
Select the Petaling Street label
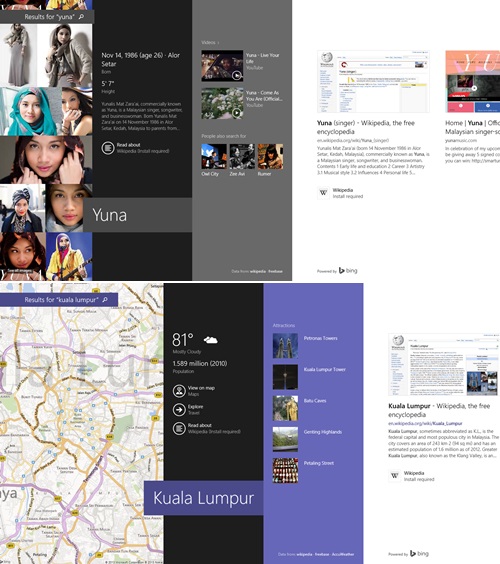pos(319,463)
